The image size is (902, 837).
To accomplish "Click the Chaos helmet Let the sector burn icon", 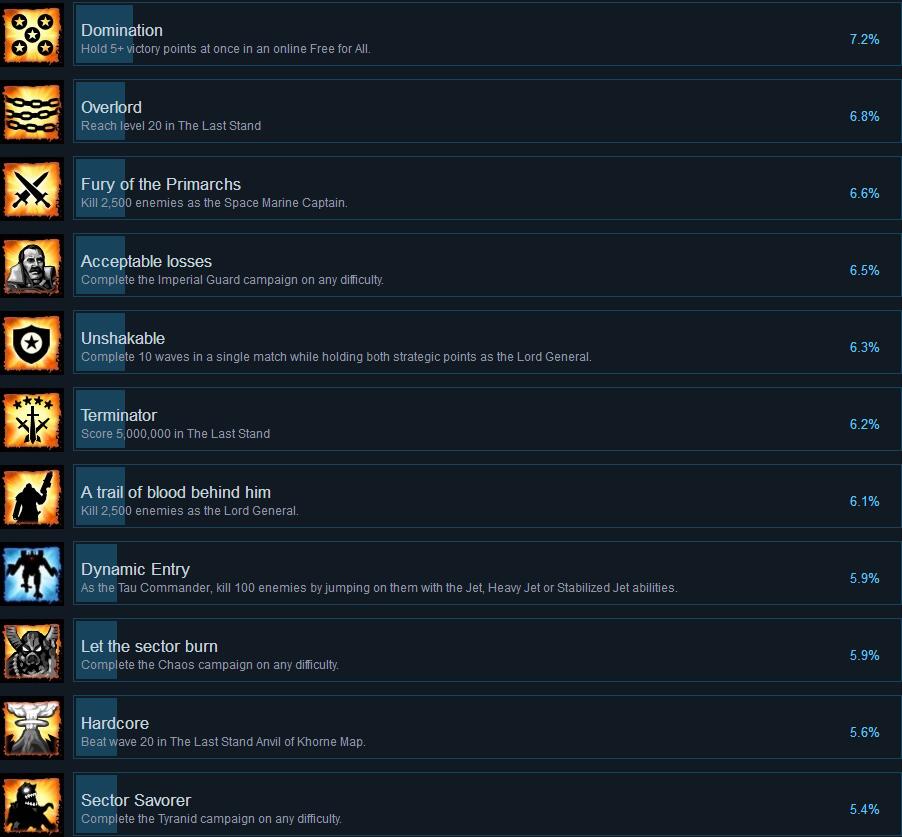I will click(x=32, y=652).
